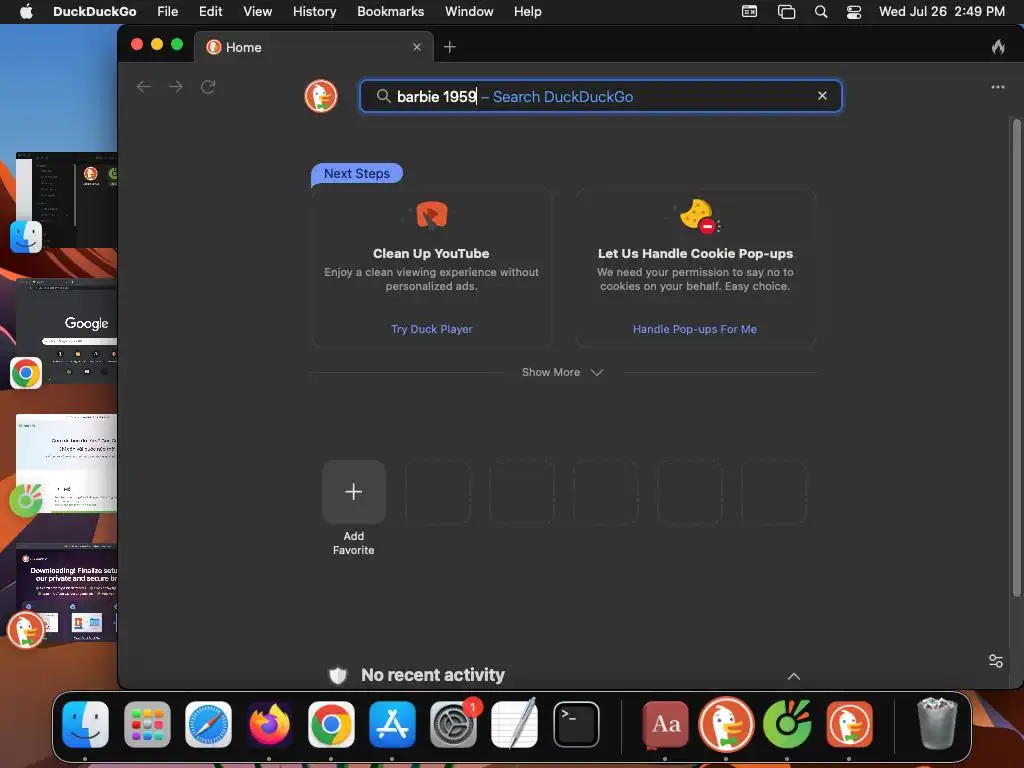Click the keyboard input icon in the menu bar
Screen dimensions: 1024x768
750,12
